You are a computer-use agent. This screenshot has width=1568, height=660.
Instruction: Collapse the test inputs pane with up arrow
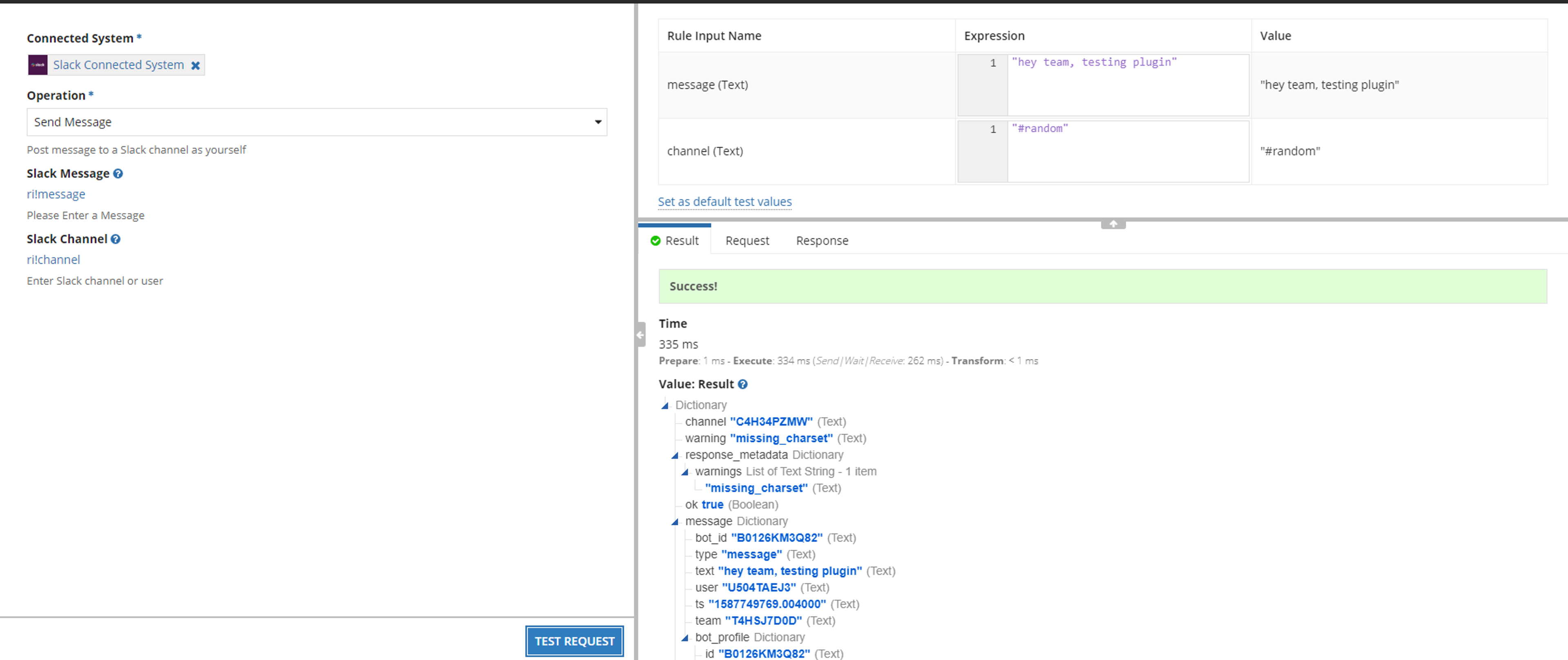[1113, 224]
